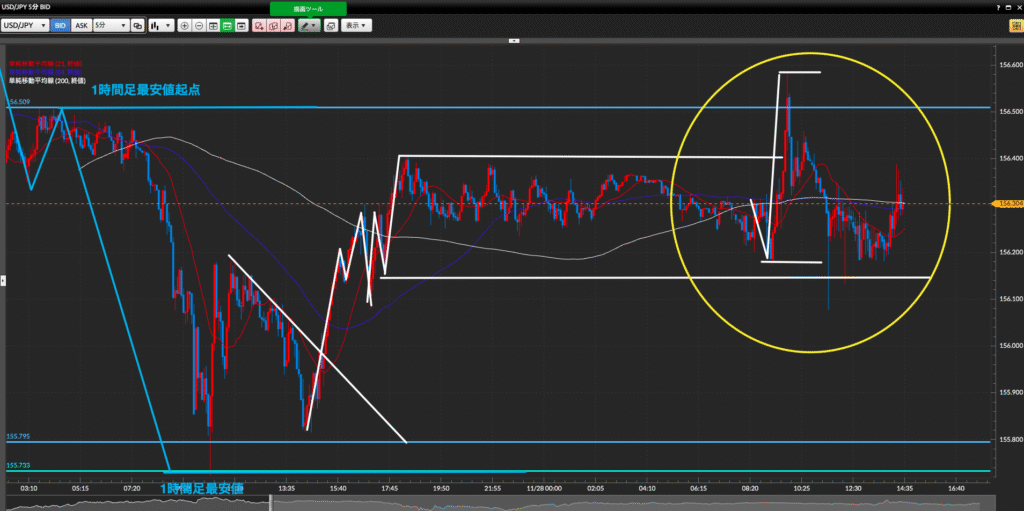Image resolution: width=1024 pixels, height=511 pixels.
Task: Click the panel icon right of green button
Action: point(242,25)
